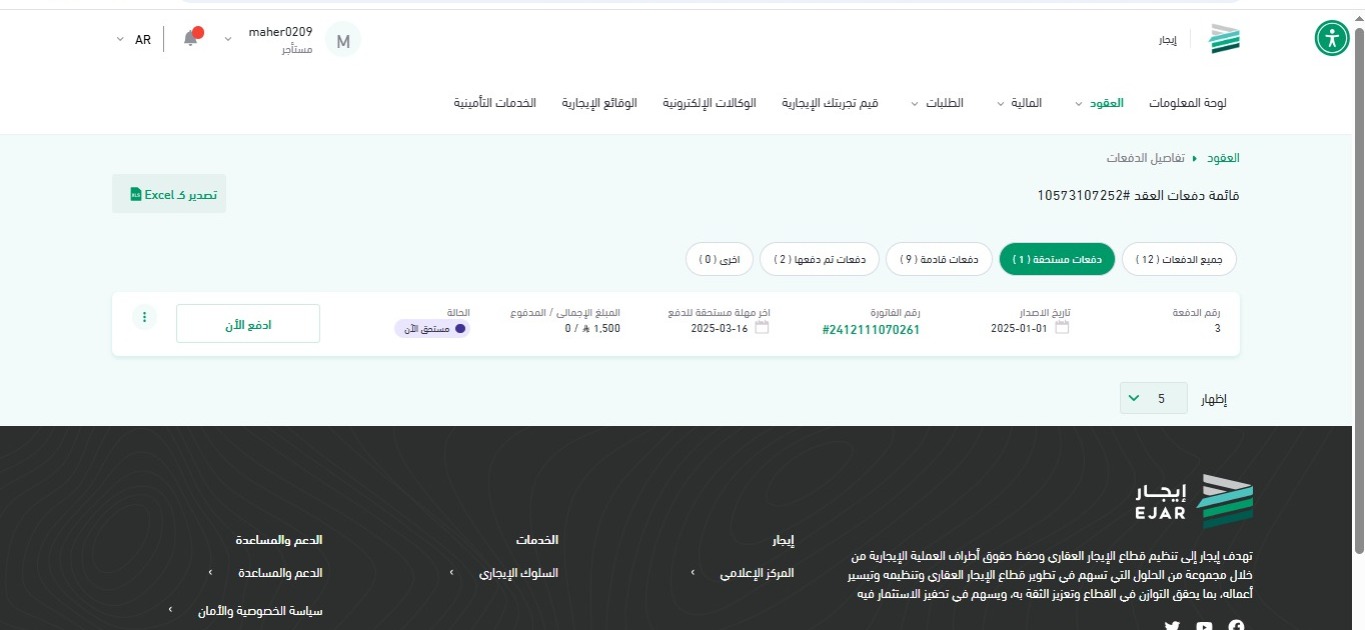
Task: Open the three-dot menu on payment row
Action: click(x=144, y=317)
